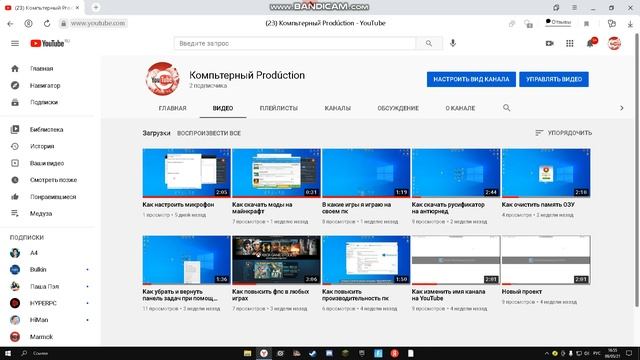Click УПРАВЛЯТЬ ВИДЕО button

[554, 79]
